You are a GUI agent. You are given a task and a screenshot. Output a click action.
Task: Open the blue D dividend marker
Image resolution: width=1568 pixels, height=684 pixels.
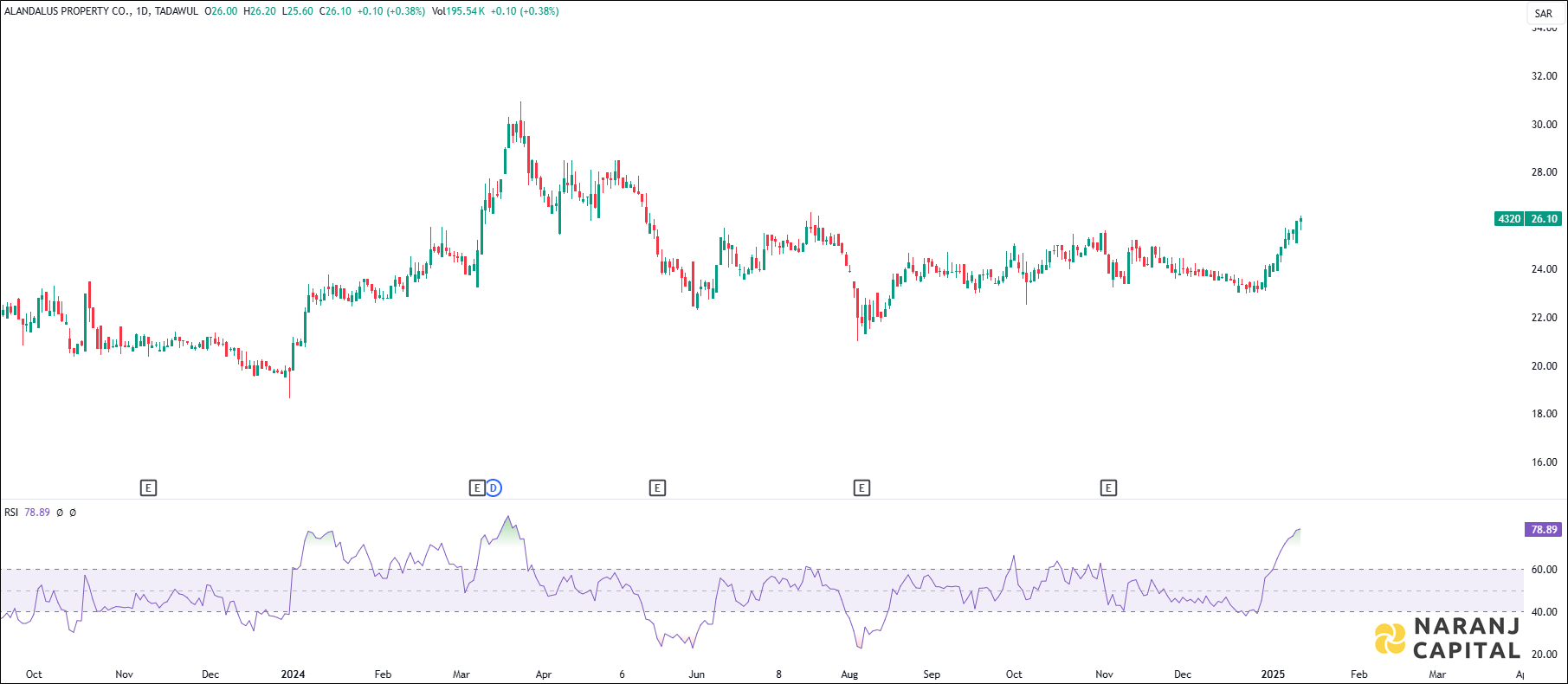(x=494, y=488)
